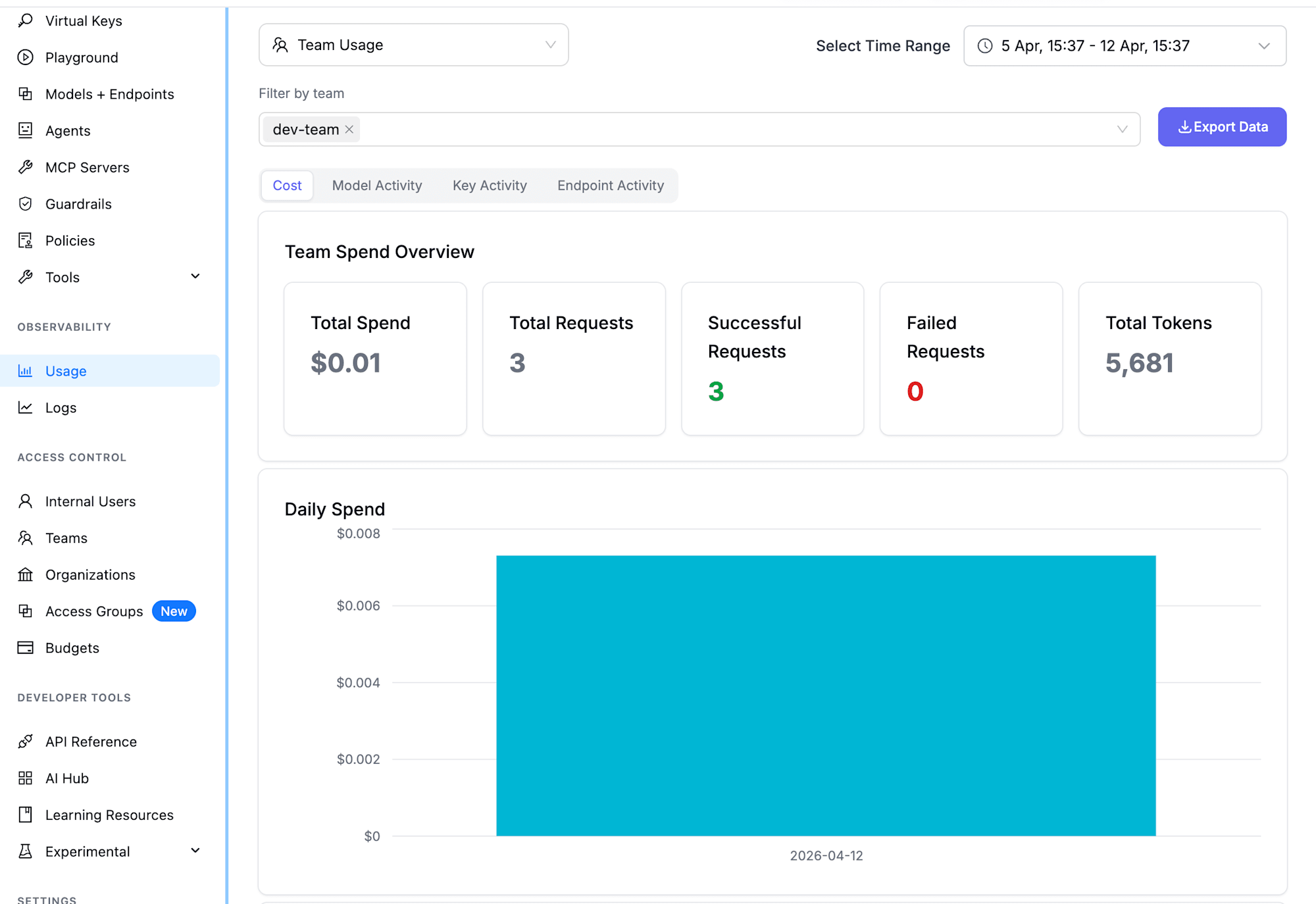Click the MCP Servers wrench icon

(26, 167)
